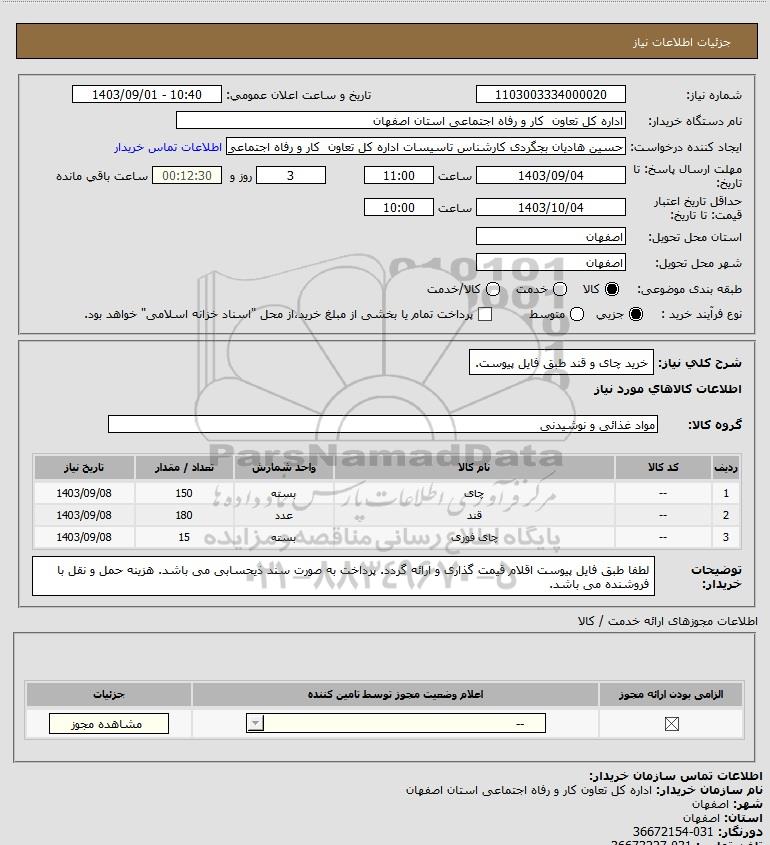Click the ردیف column header
This screenshot has height=845, width=770.
[x=726, y=467]
